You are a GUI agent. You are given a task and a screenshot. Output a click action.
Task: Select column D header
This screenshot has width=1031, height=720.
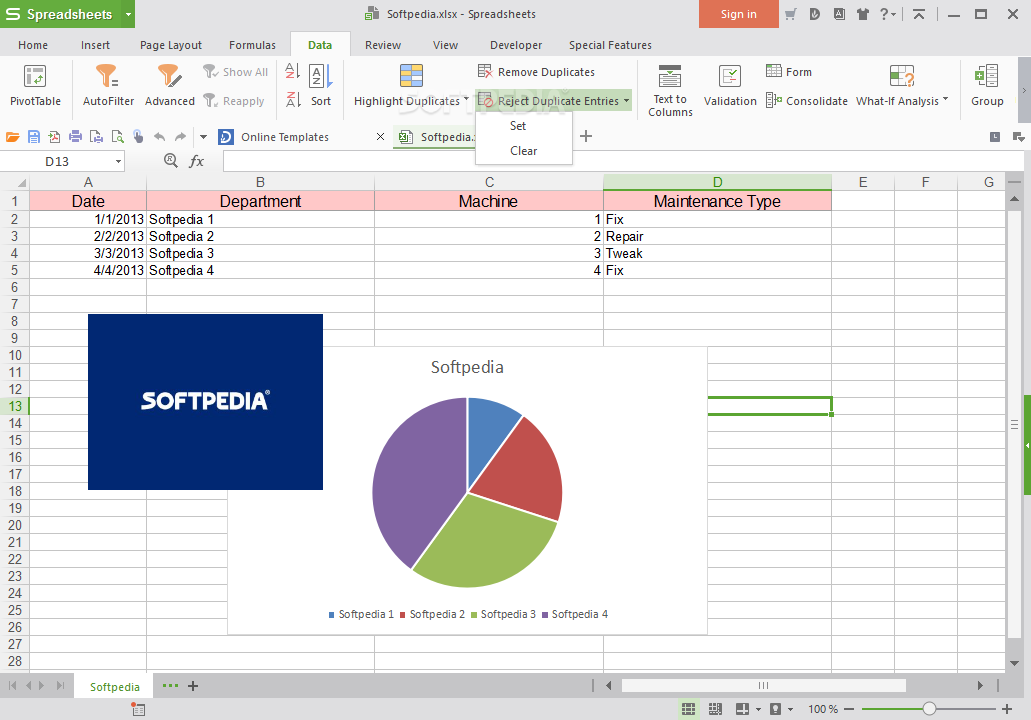point(717,182)
